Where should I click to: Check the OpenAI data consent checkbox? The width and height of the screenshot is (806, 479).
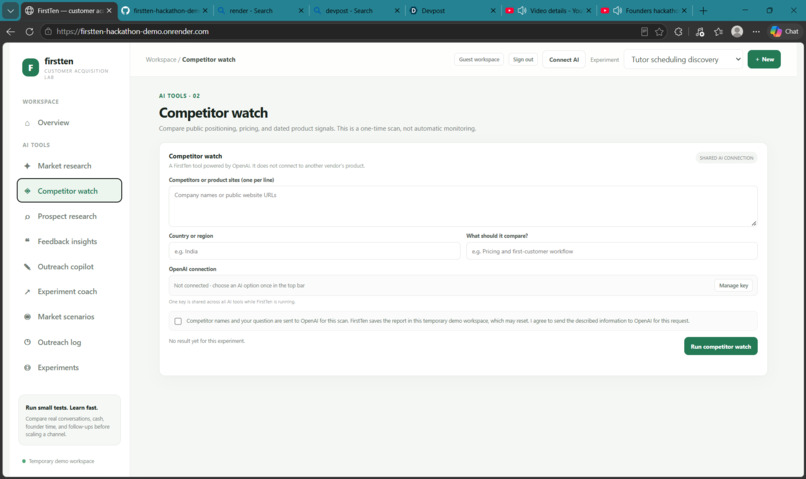(178, 321)
